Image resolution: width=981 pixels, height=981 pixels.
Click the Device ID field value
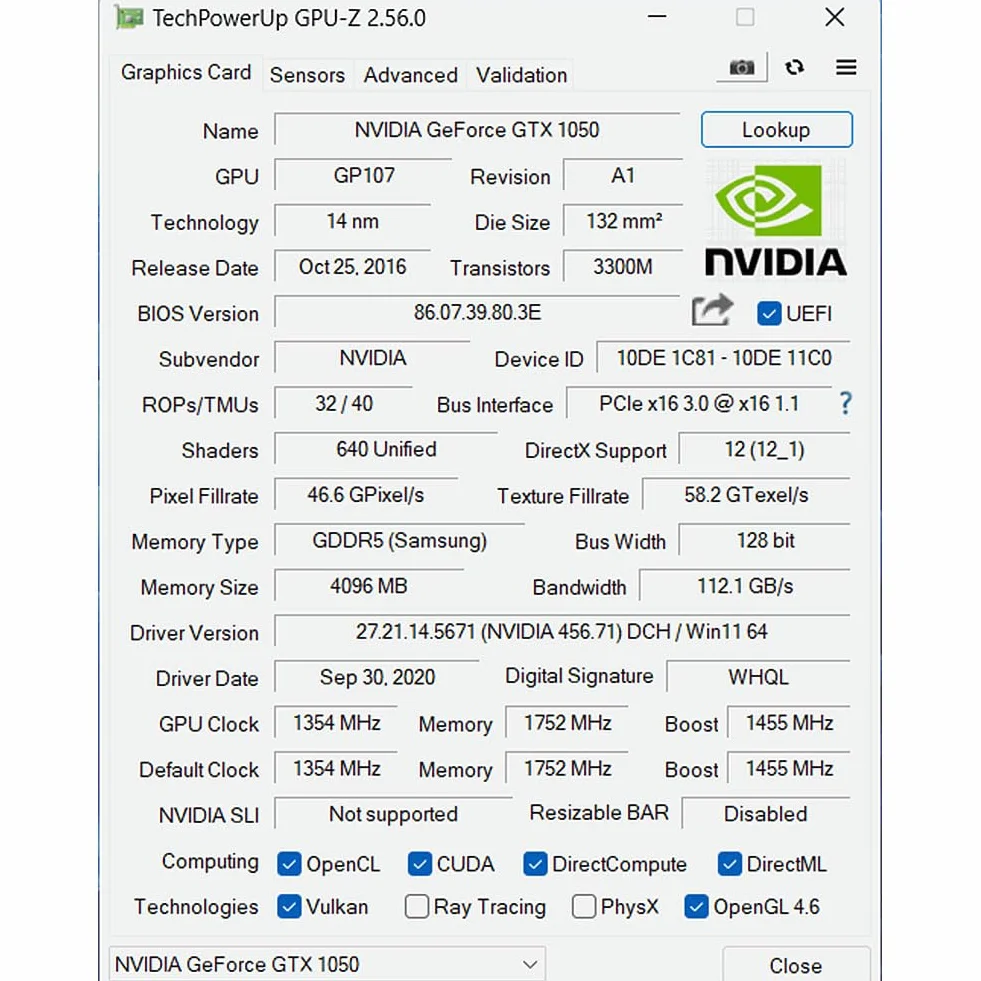tap(724, 358)
